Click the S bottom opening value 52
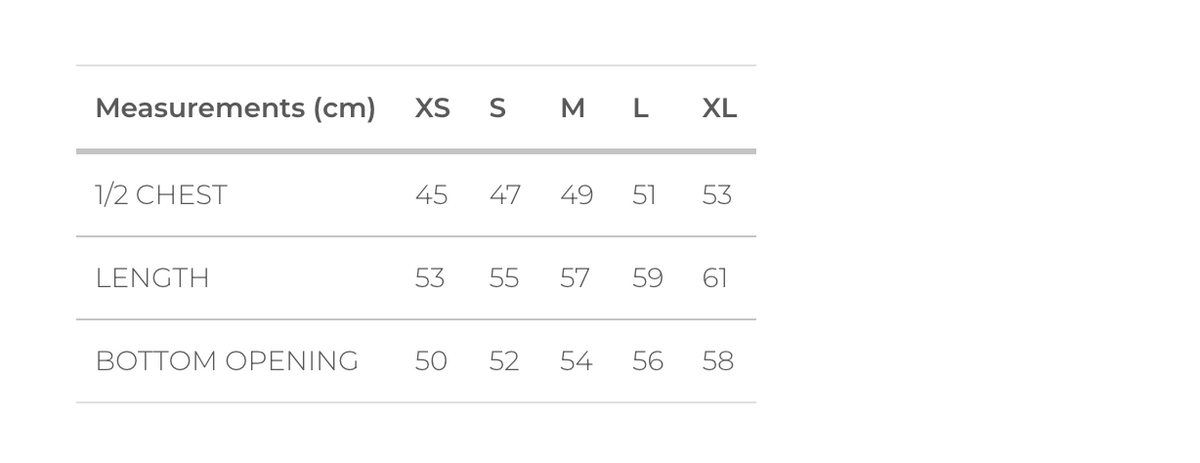The image size is (1200, 463). pos(504,361)
